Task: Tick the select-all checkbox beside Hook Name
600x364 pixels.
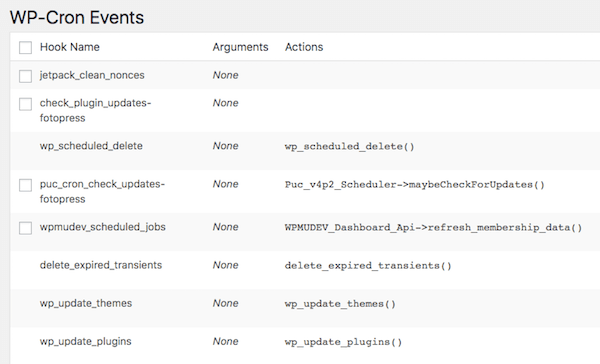Action: tap(26, 47)
